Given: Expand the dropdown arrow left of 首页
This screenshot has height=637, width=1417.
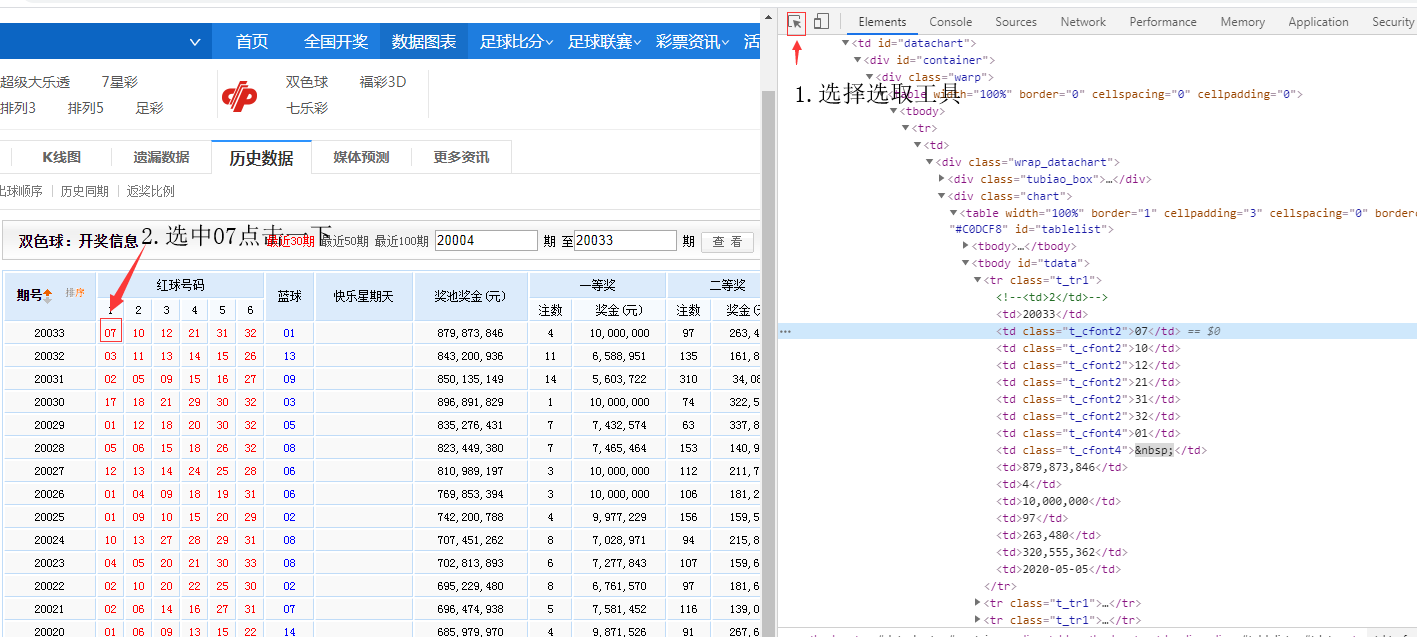Looking at the screenshot, I should pos(195,42).
